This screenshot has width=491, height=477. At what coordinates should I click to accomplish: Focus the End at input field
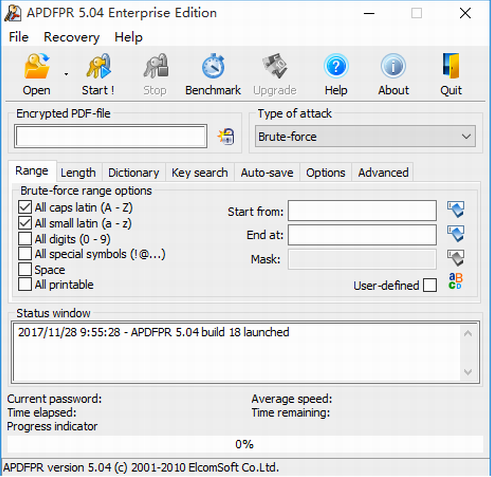tap(362, 235)
